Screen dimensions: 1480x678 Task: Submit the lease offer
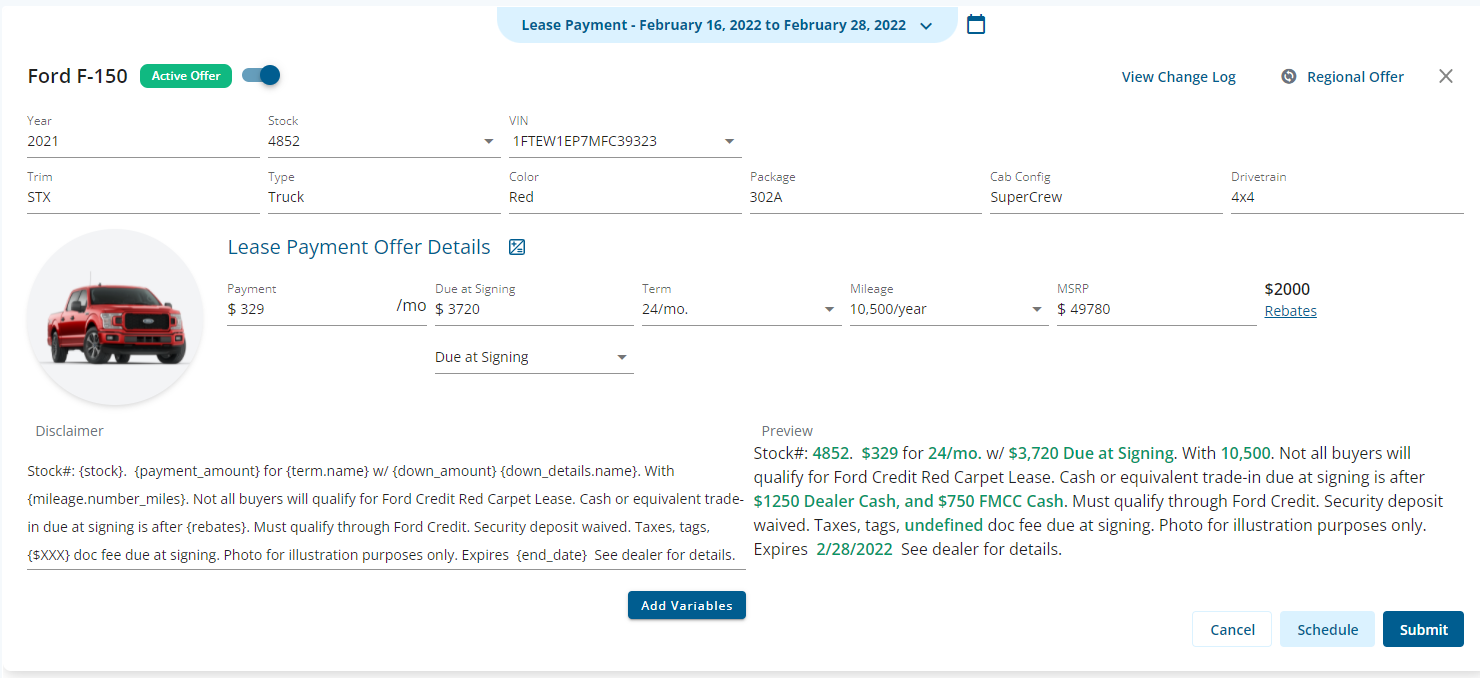pyautogui.click(x=1423, y=630)
